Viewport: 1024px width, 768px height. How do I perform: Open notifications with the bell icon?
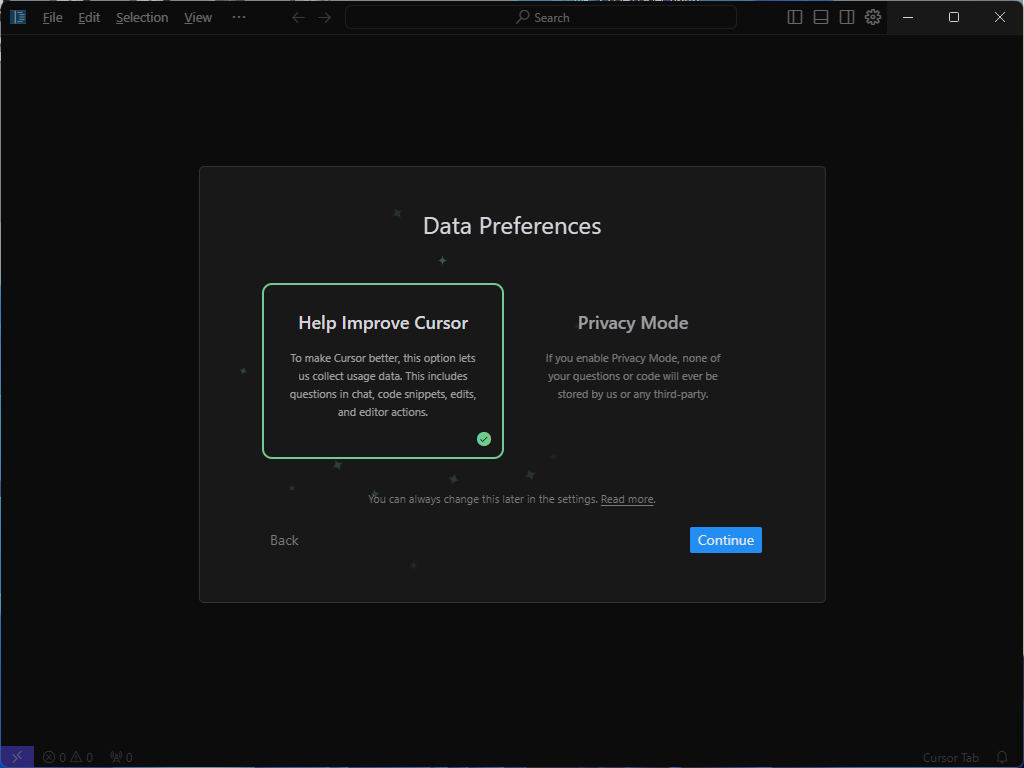pyautogui.click(x=1002, y=758)
